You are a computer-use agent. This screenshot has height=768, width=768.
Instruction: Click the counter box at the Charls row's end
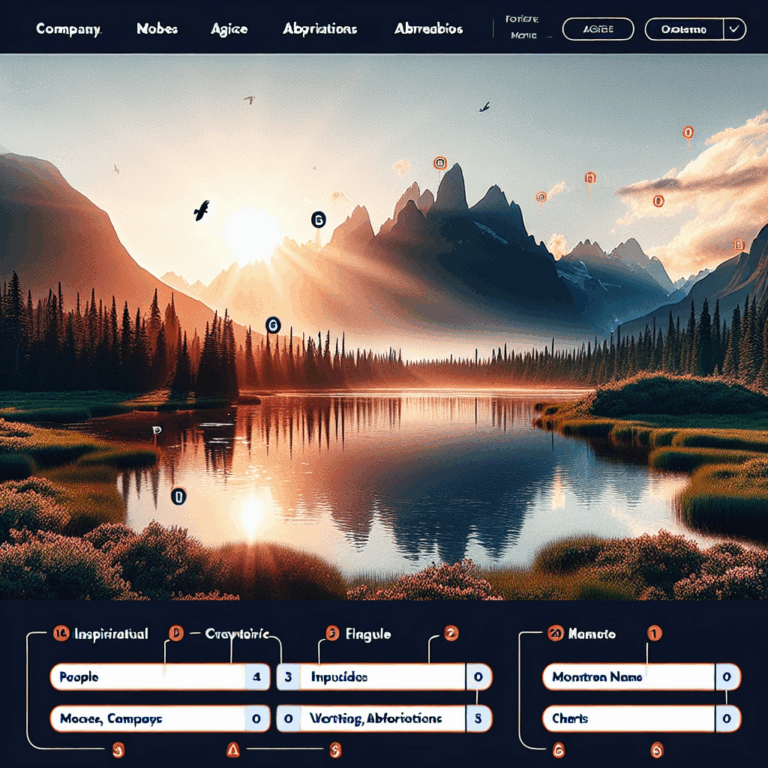point(727,718)
